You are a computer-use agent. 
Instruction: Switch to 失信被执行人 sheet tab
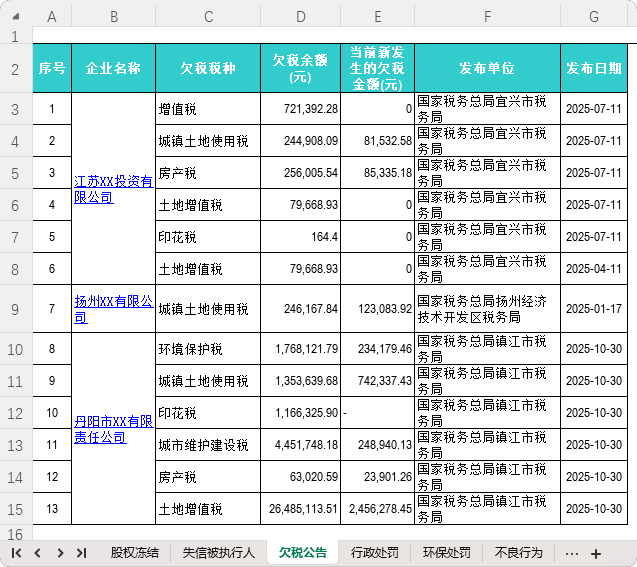219,553
